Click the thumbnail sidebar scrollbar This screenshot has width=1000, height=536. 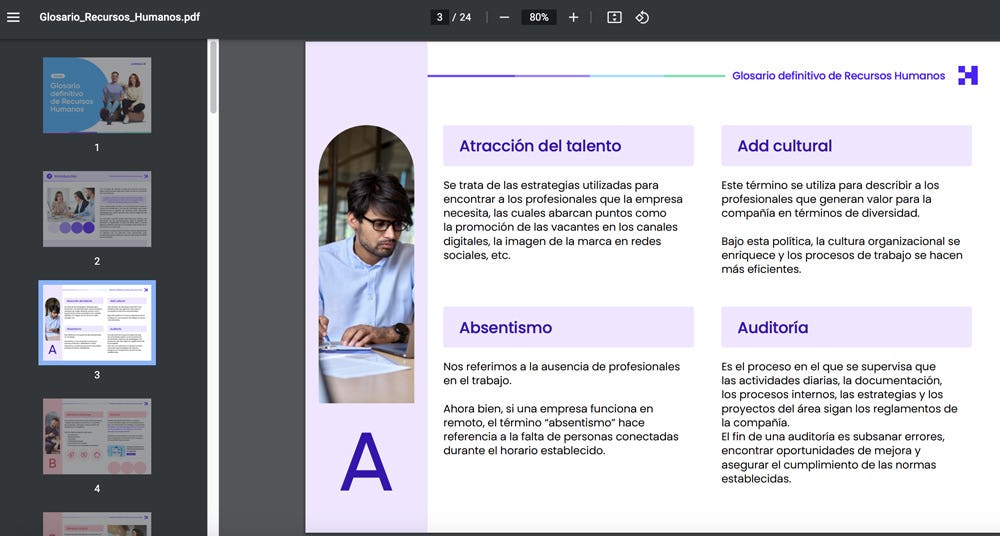pos(213,77)
